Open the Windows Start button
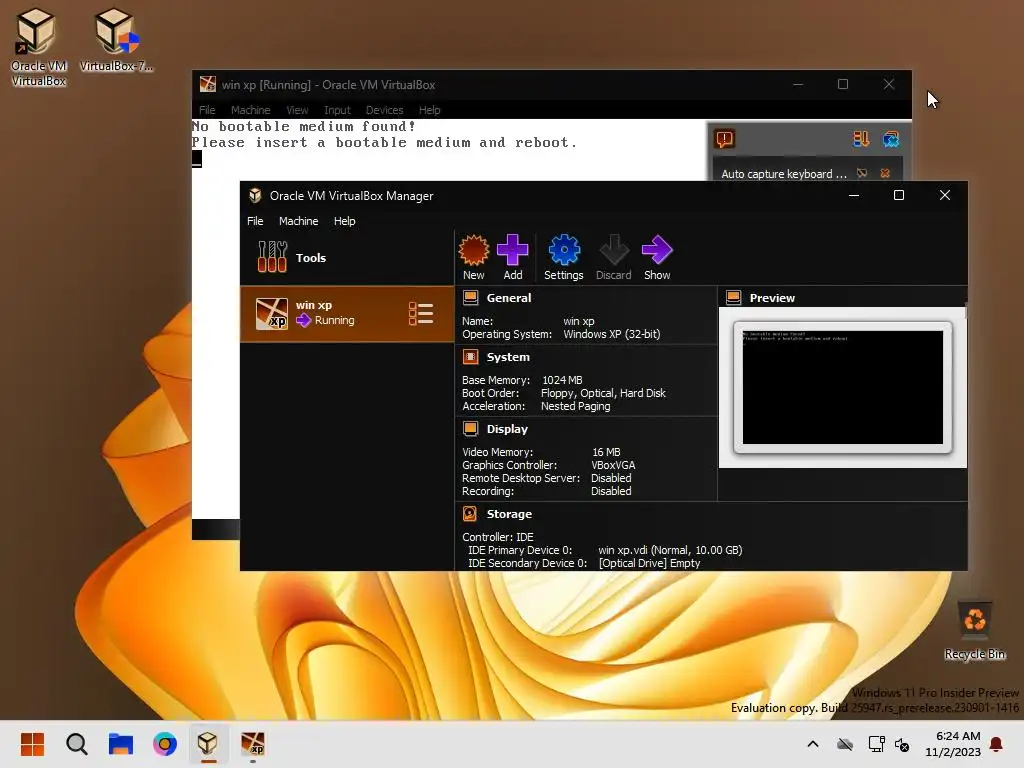 point(32,744)
